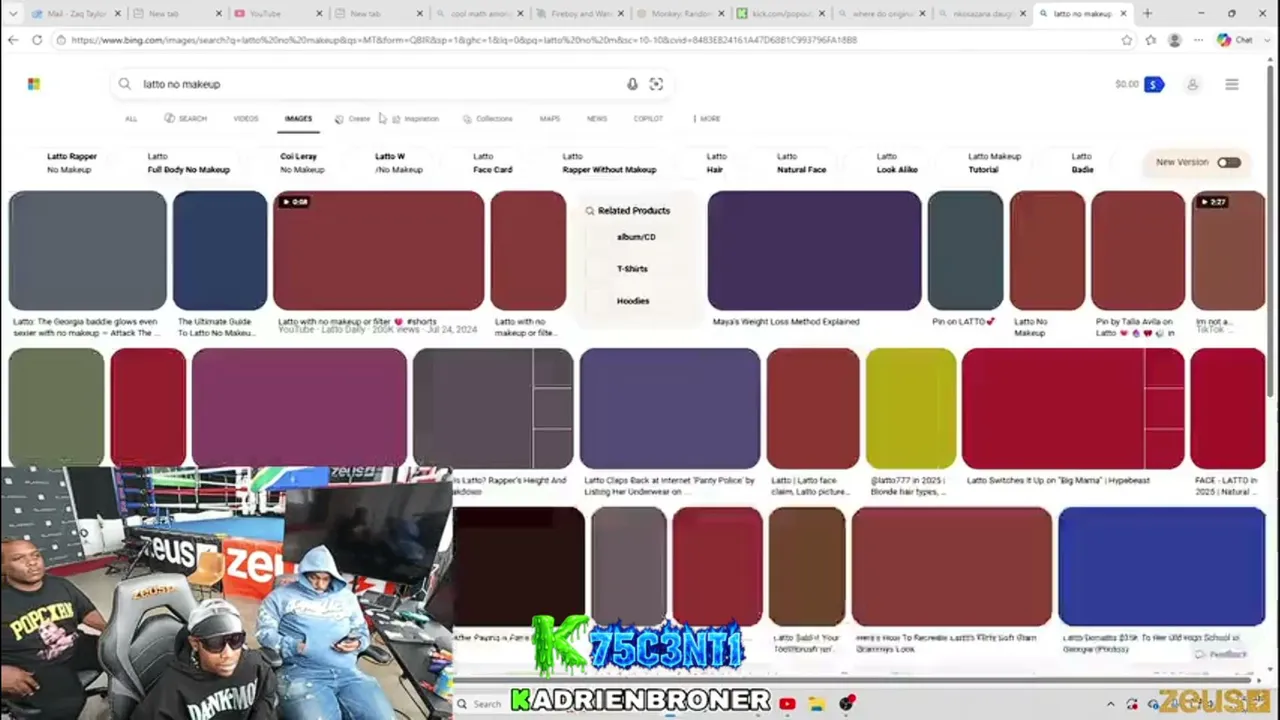Image resolution: width=1280 pixels, height=720 pixels.
Task: Play the 0:08 no makeup shorts video
Action: pos(378,251)
